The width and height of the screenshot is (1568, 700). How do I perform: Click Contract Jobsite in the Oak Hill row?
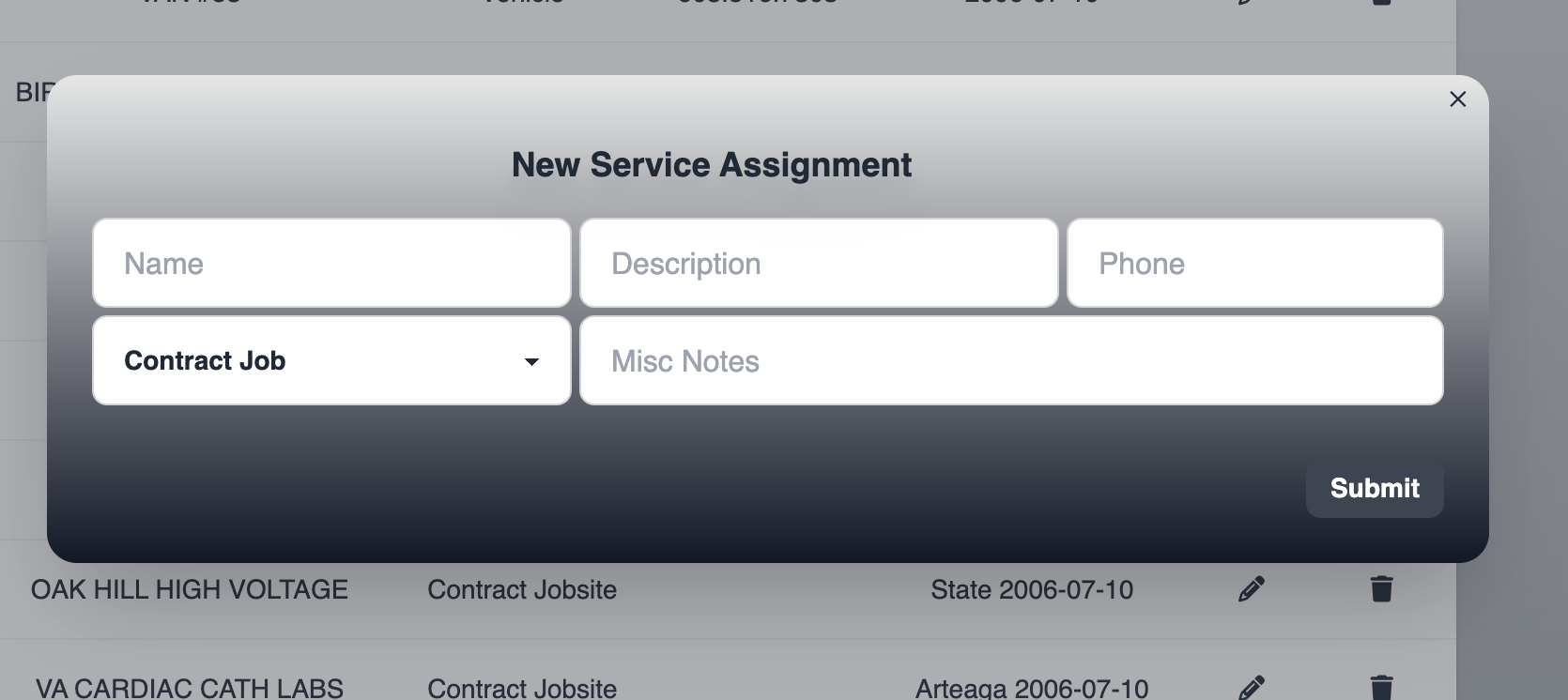tap(522, 589)
